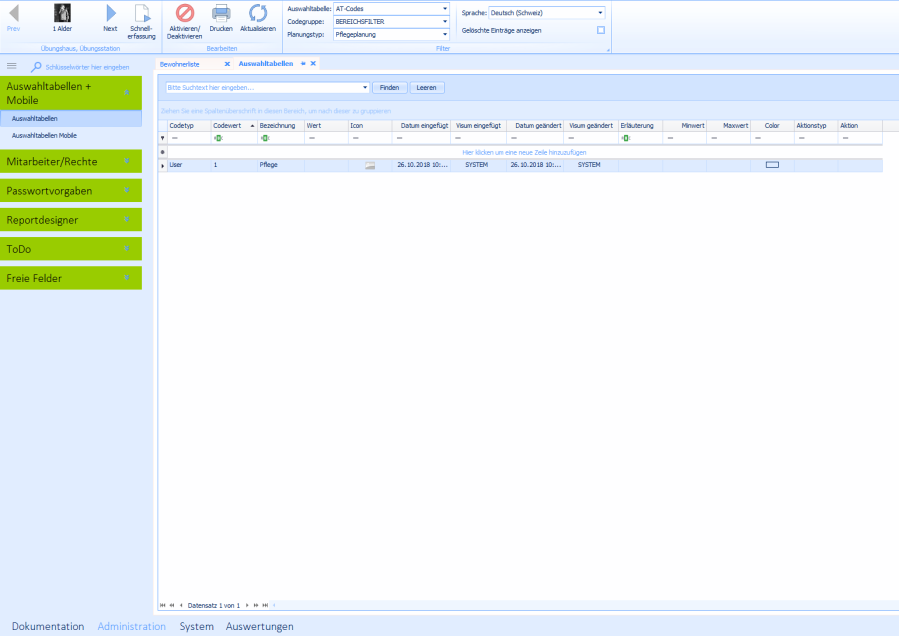Open Administration module
Viewport: 899px width, 637px height.
coord(132,627)
